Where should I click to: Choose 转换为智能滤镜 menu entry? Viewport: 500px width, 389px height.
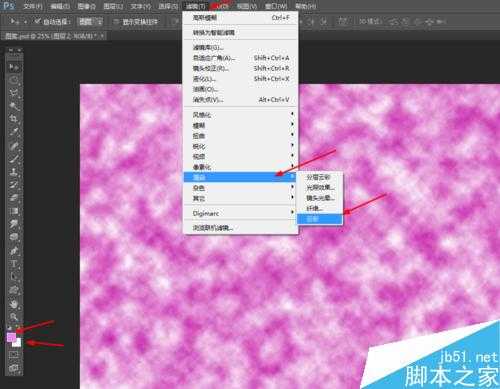240,32
